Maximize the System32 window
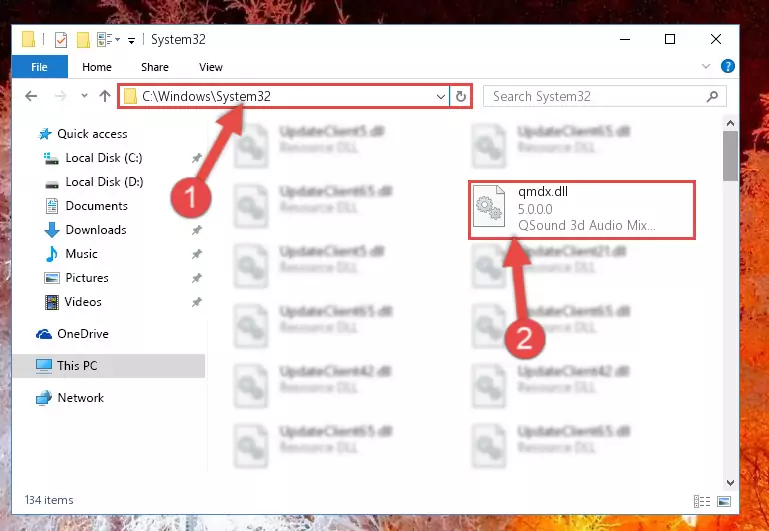Image resolution: width=769 pixels, height=531 pixels. tap(670, 39)
